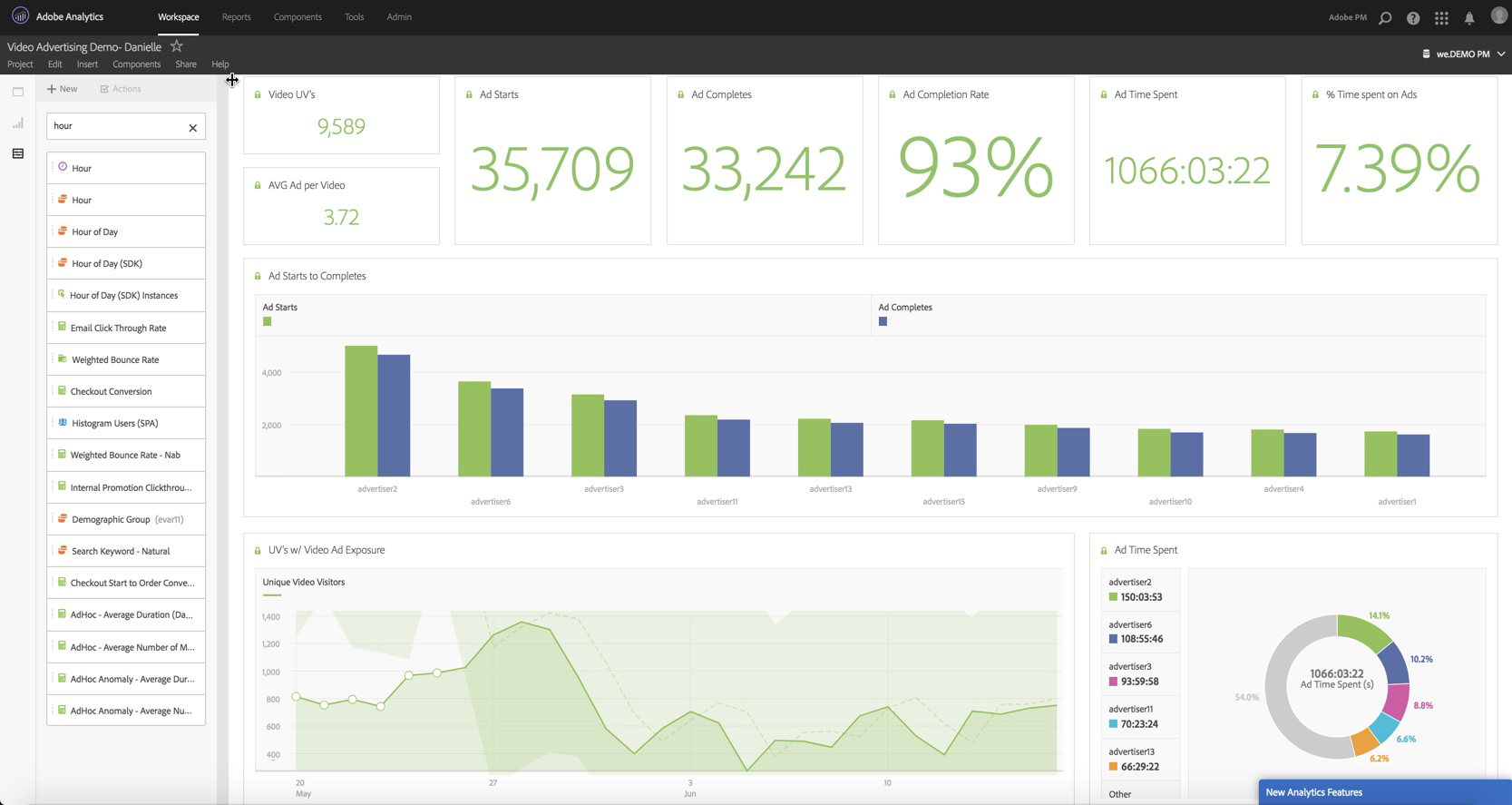Toggle Unique Video Visitors legend line

pyautogui.click(x=271, y=595)
